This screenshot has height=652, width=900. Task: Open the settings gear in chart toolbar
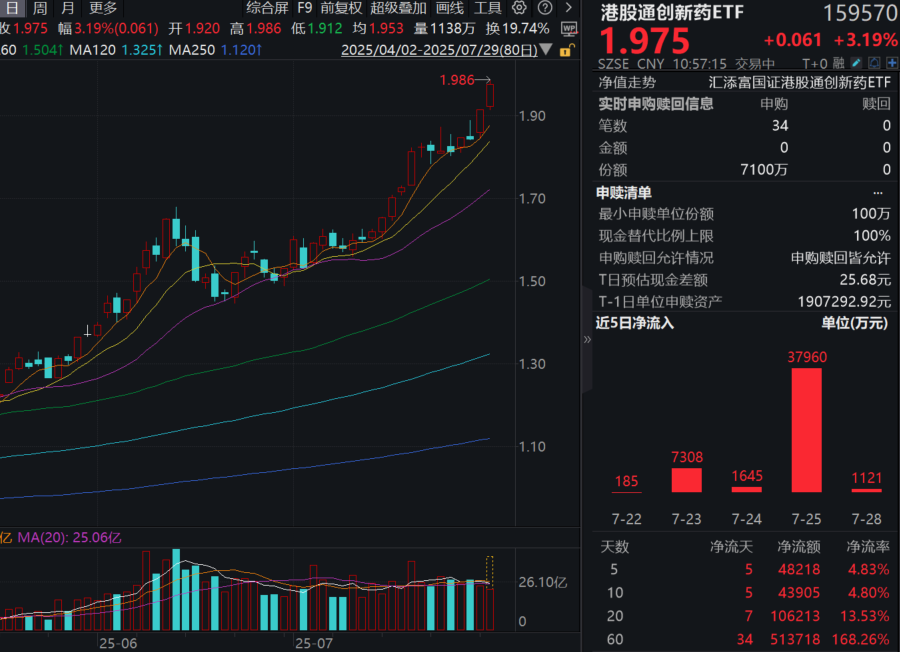(x=519, y=8)
